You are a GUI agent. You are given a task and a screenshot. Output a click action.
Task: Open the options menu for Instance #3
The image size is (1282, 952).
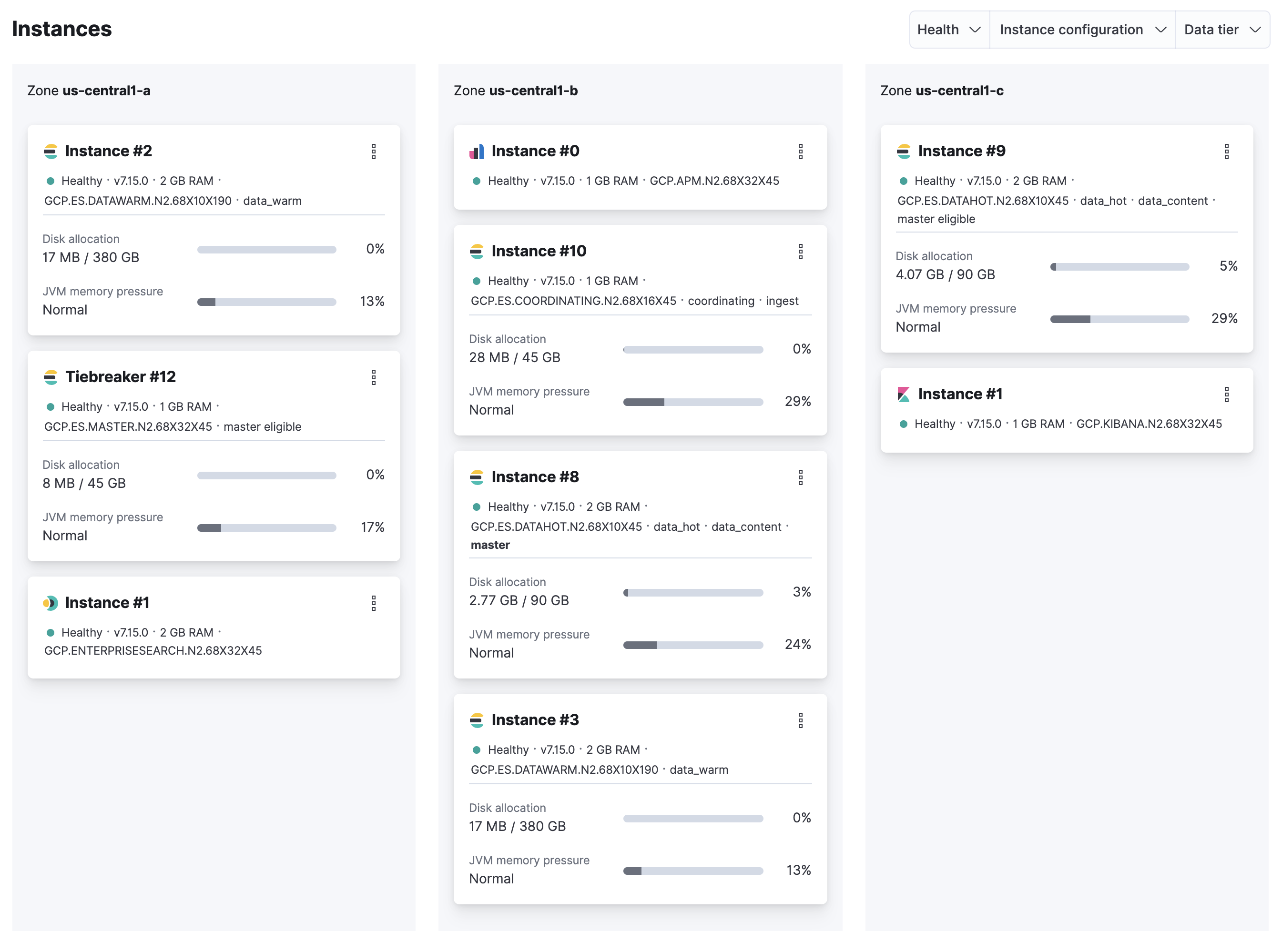click(x=800, y=720)
